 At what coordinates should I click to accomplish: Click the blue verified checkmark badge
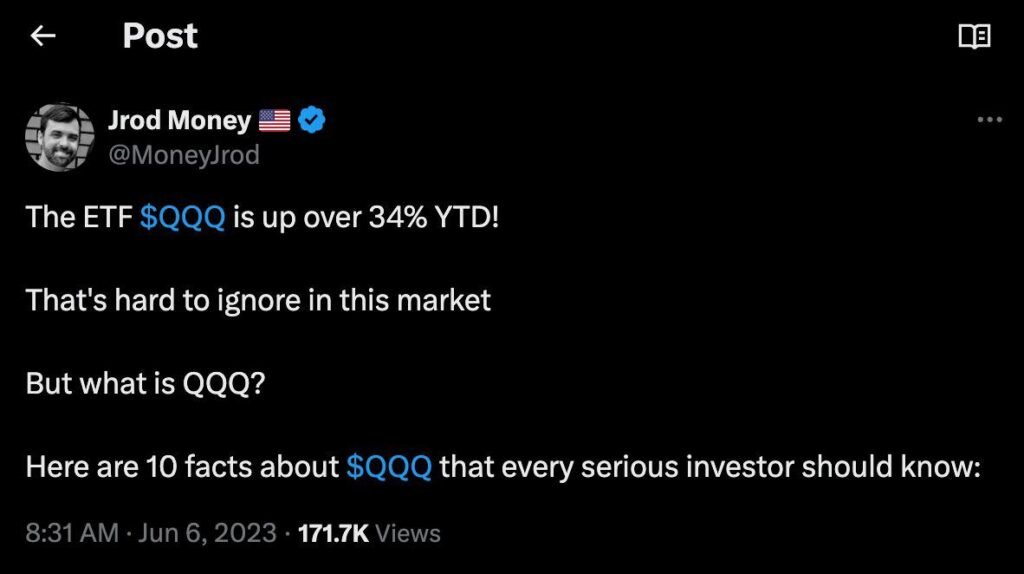313,121
